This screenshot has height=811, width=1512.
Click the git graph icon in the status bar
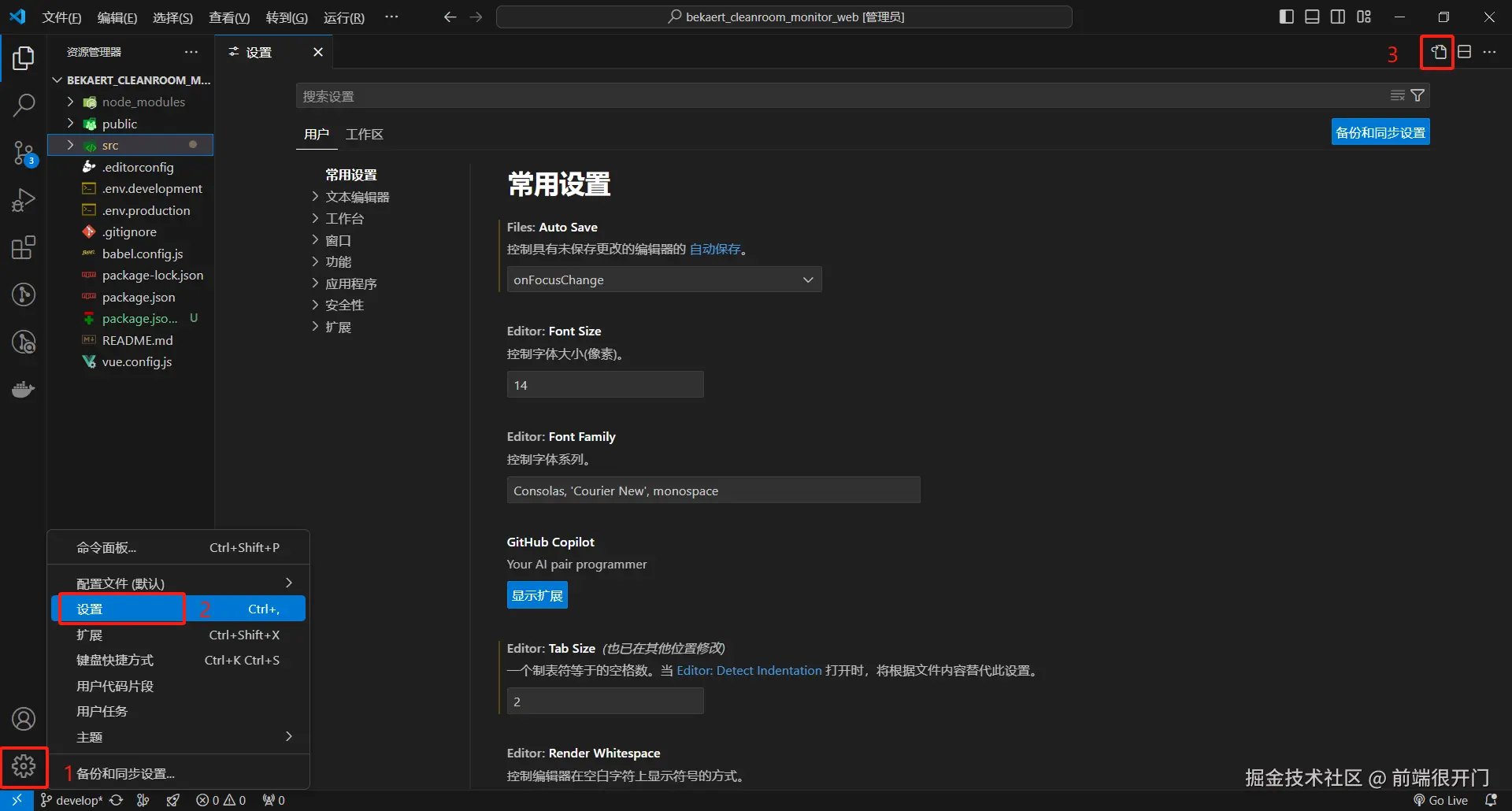pyautogui.click(x=143, y=800)
